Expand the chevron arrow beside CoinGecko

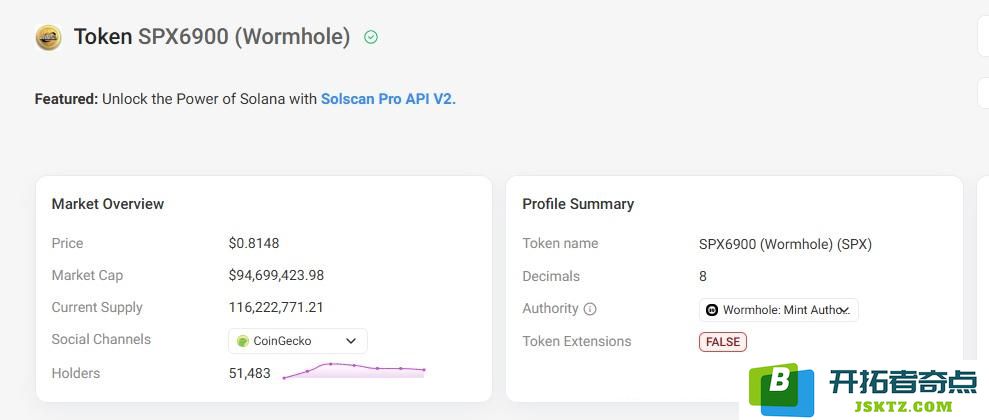(351, 341)
